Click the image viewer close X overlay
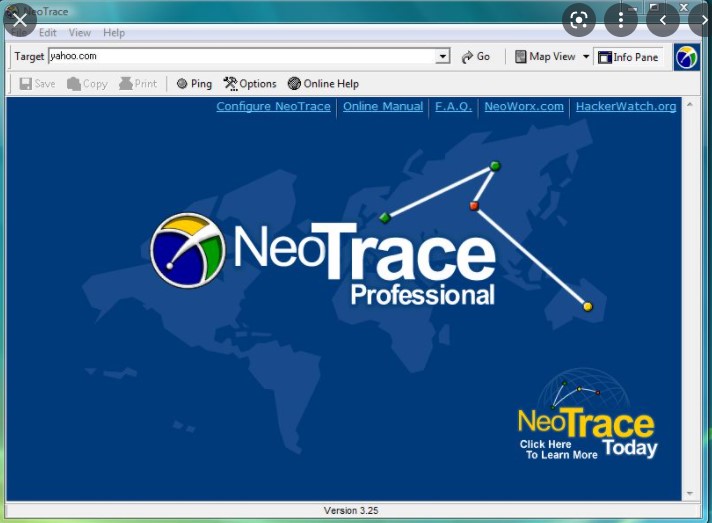Screen dimensions: 712x523 click(x=20, y=20)
